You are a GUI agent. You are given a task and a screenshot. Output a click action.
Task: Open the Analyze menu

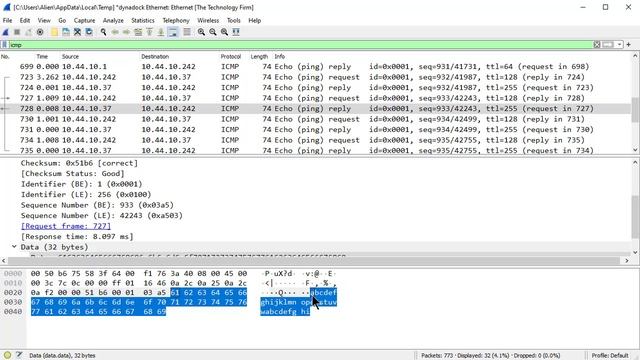point(113,20)
